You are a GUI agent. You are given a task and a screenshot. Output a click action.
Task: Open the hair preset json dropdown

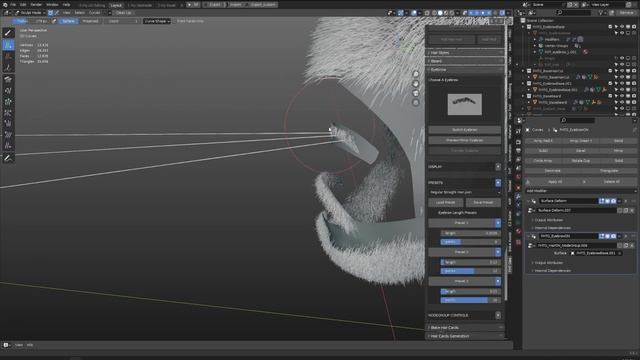(x=464, y=192)
